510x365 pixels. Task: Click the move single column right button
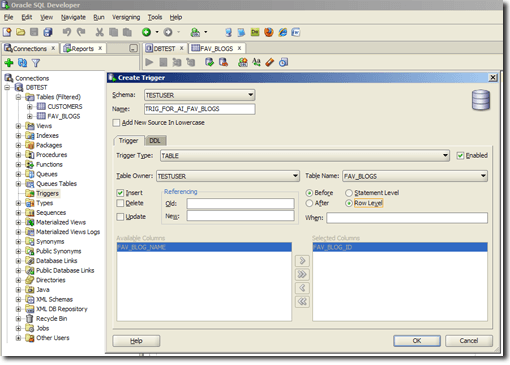(302, 261)
